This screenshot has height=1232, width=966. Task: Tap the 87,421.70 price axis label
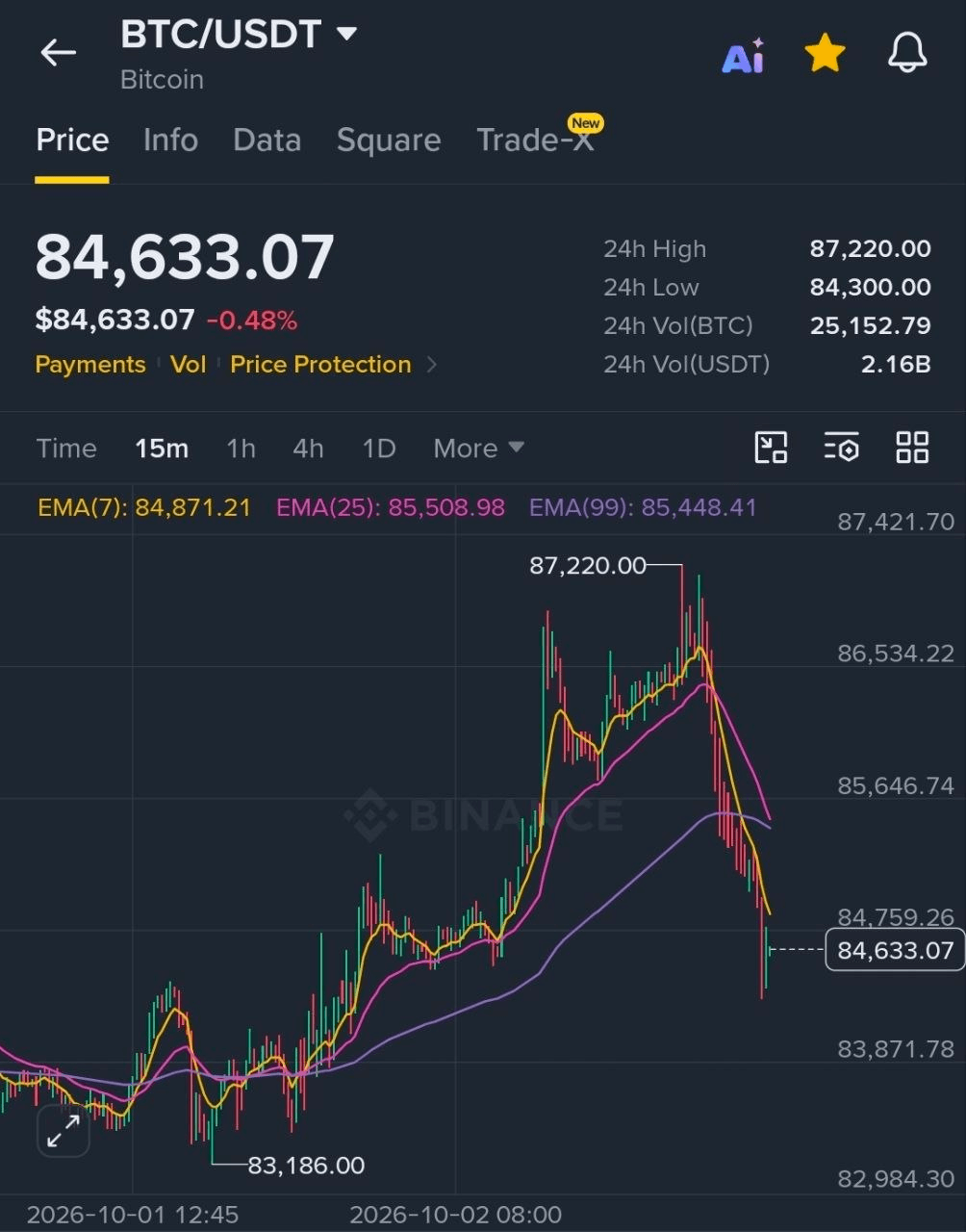(896, 522)
